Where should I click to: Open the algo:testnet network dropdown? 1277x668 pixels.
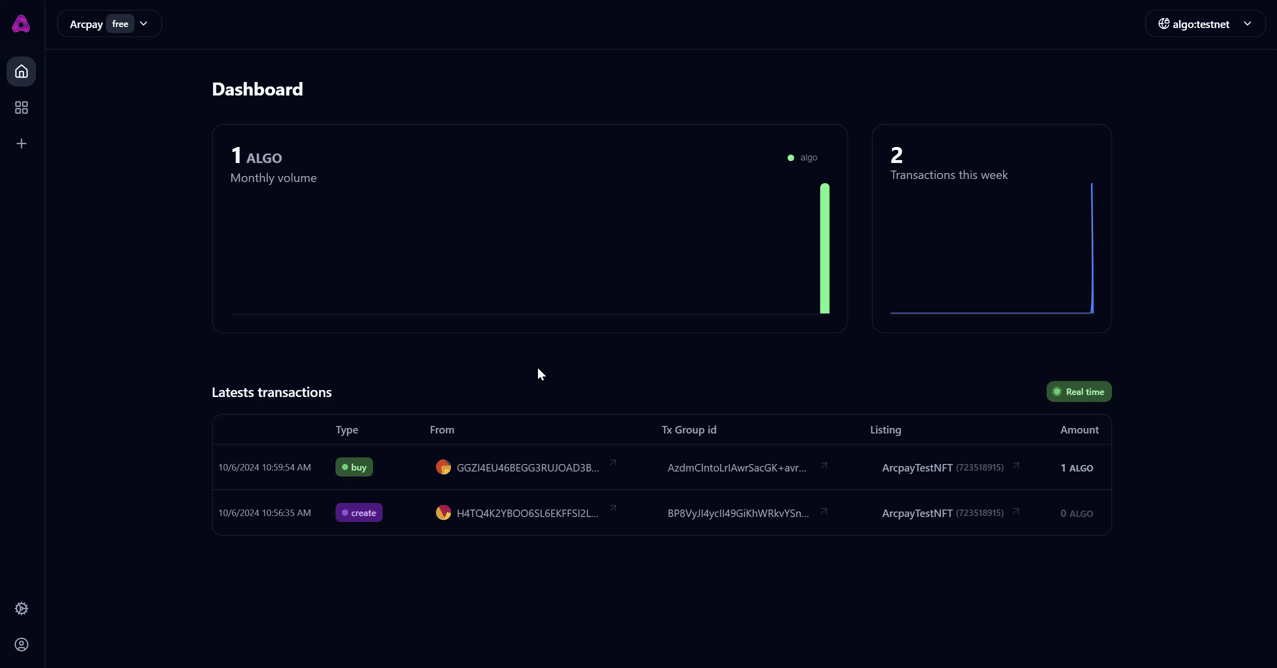[x=1204, y=24]
